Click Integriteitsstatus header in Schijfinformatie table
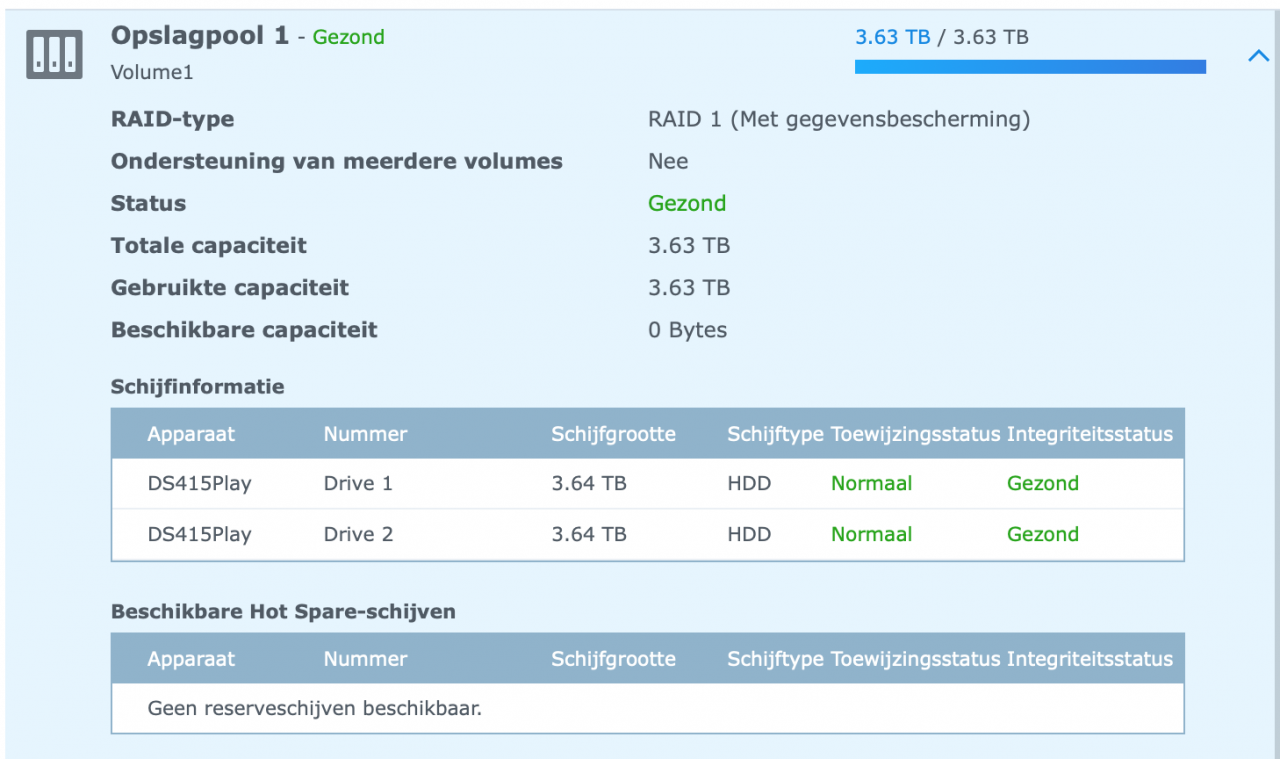 pyautogui.click(x=1089, y=434)
